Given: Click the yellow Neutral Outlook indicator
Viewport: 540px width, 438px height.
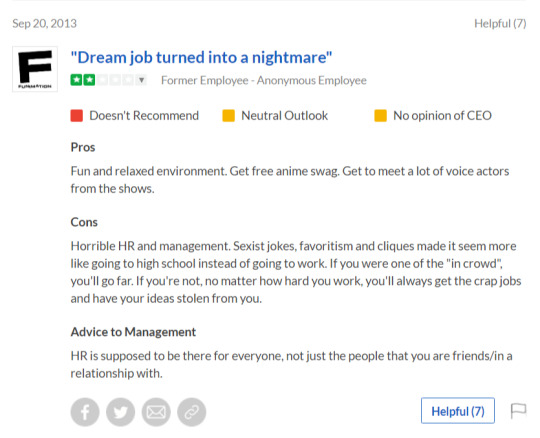Looking at the screenshot, I should 228,116.
